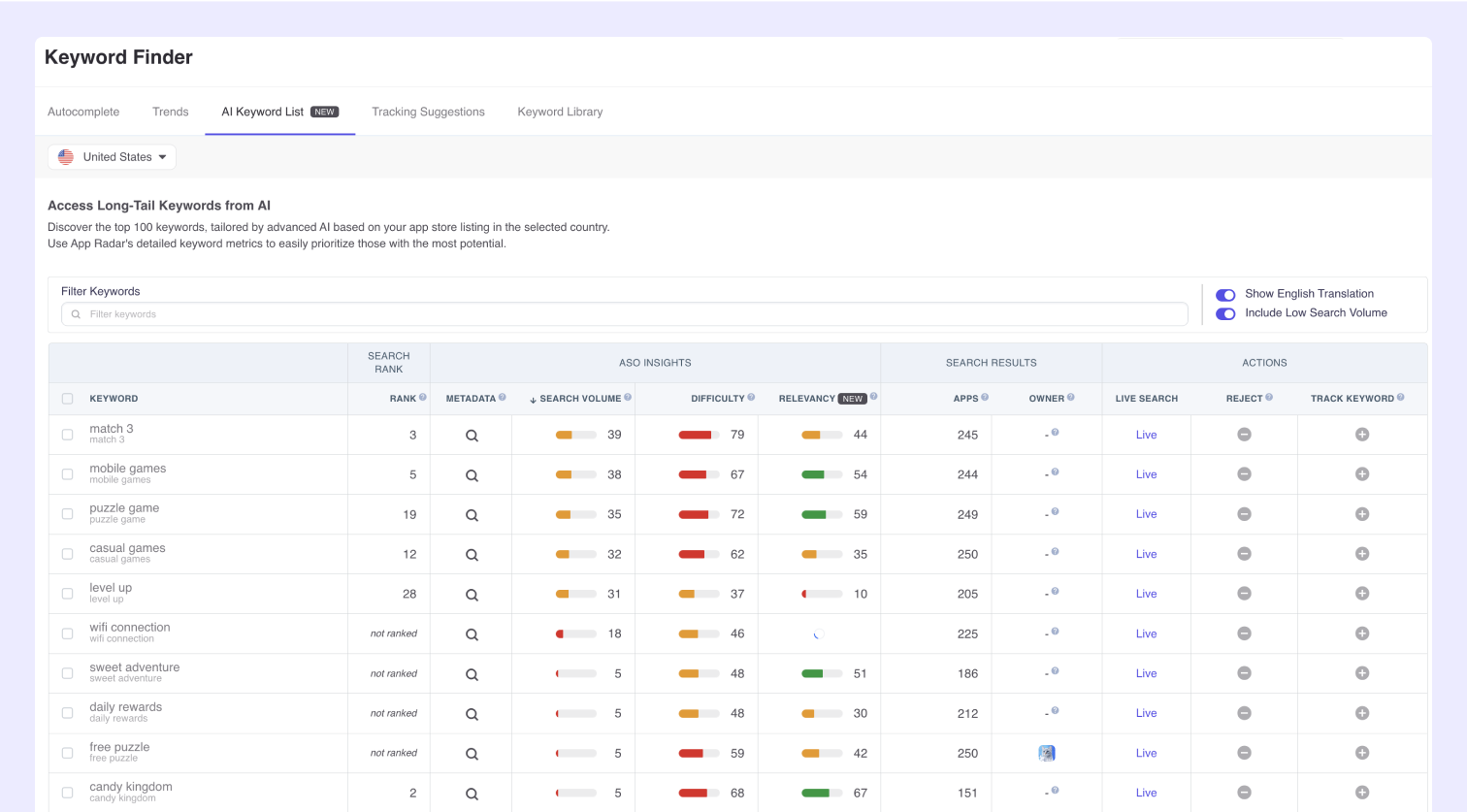The image size is (1467, 812).
Task: Disable Show English Translation
Action: tap(1225, 294)
